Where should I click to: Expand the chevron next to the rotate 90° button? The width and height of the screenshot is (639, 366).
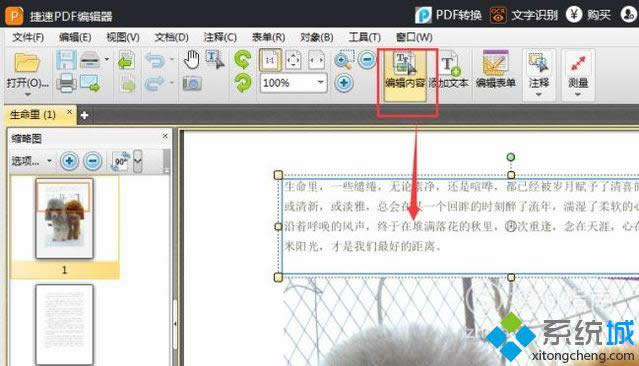[138, 161]
